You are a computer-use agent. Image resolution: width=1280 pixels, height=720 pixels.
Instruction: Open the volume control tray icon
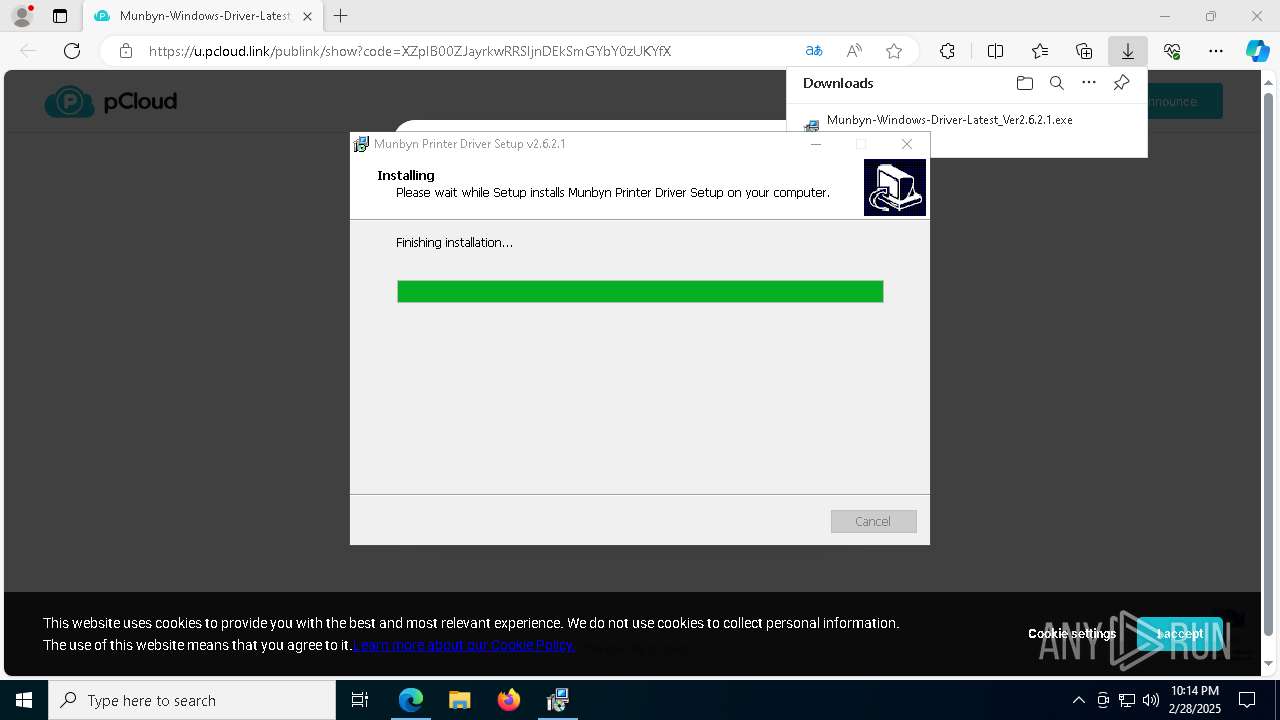click(1151, 700)
